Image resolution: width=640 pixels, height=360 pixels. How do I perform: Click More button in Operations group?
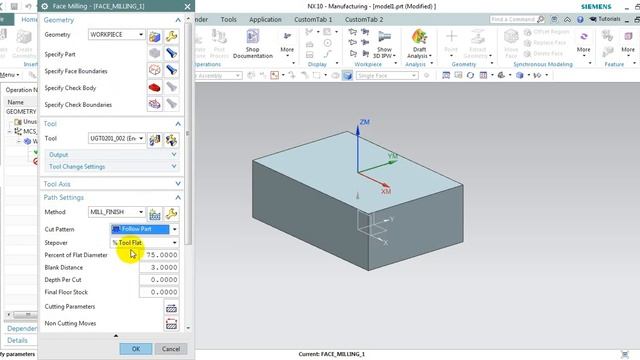[x=287, y=43]
